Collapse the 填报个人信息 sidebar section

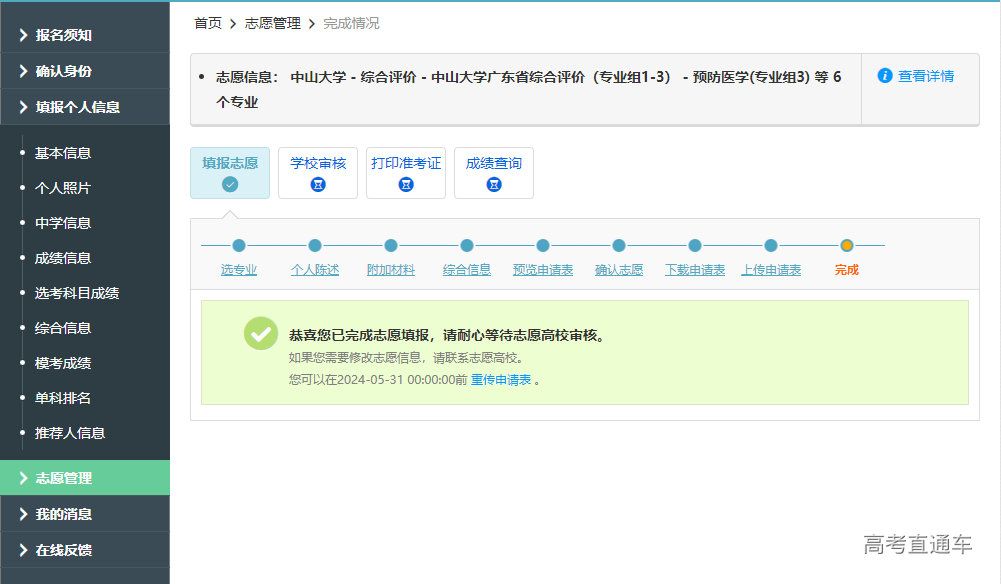point(77,107)
